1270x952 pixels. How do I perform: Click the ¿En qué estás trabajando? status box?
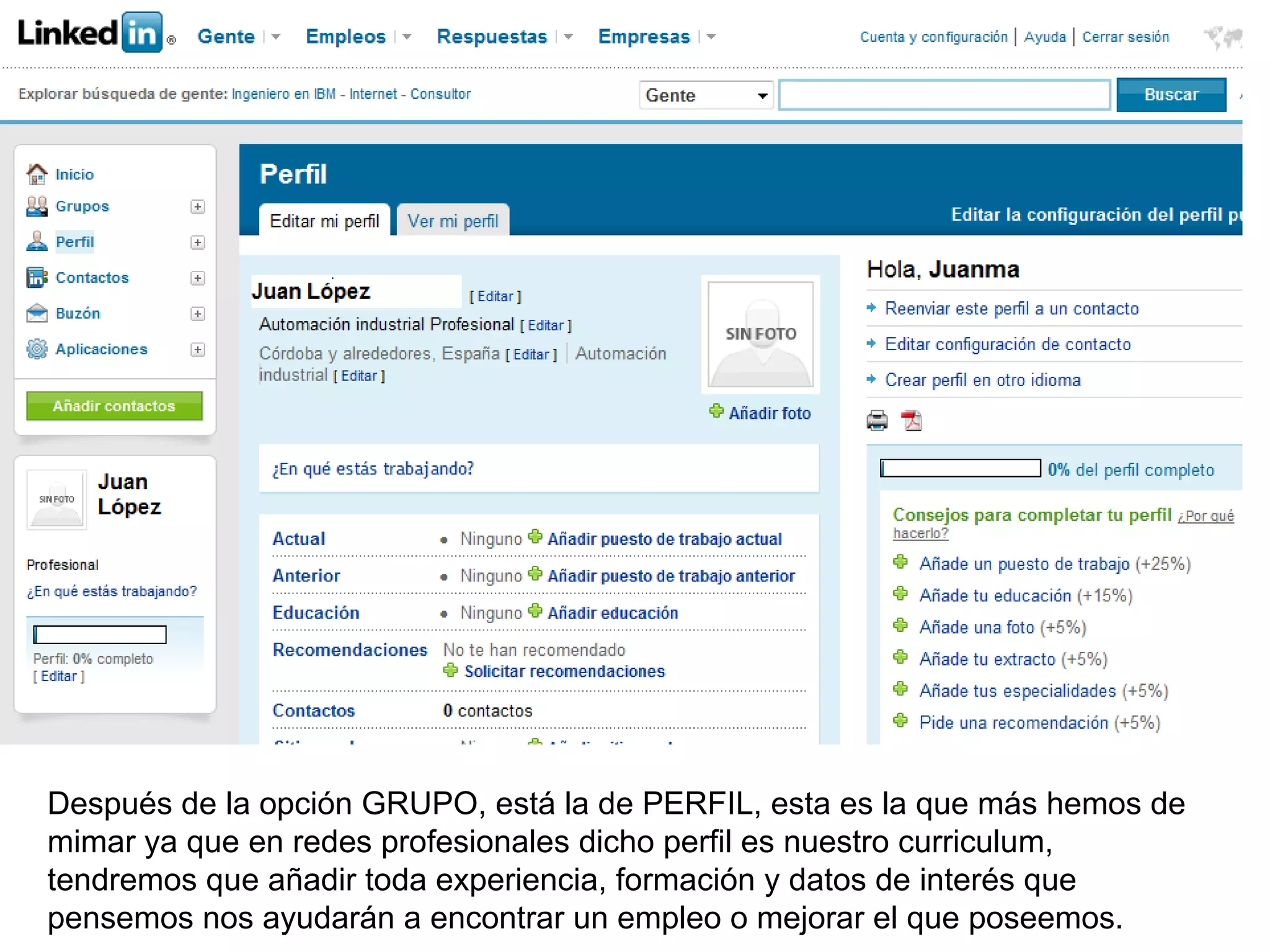(539, 469)
